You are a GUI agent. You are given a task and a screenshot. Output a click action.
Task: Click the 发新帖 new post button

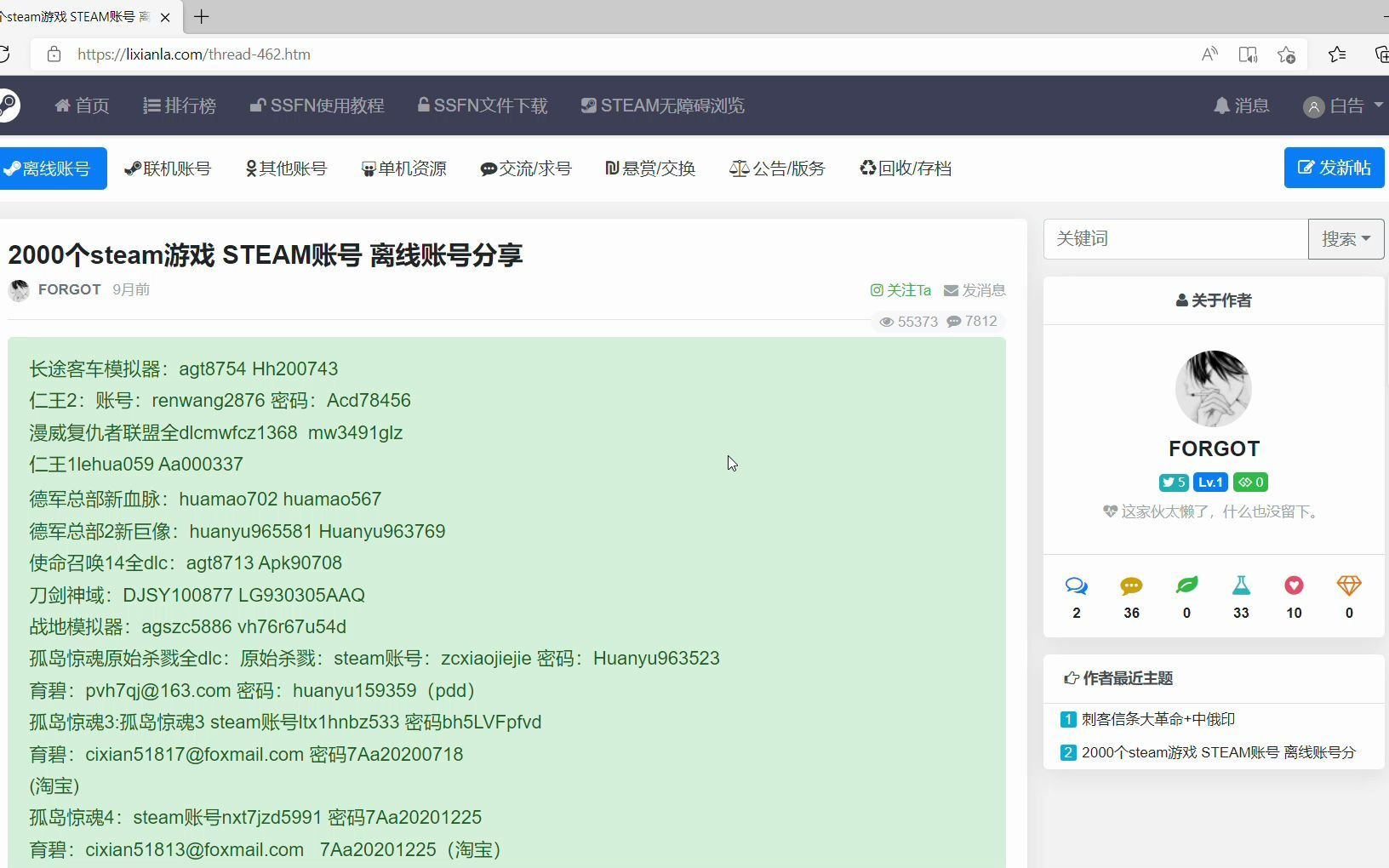[x=1334, y=168]
